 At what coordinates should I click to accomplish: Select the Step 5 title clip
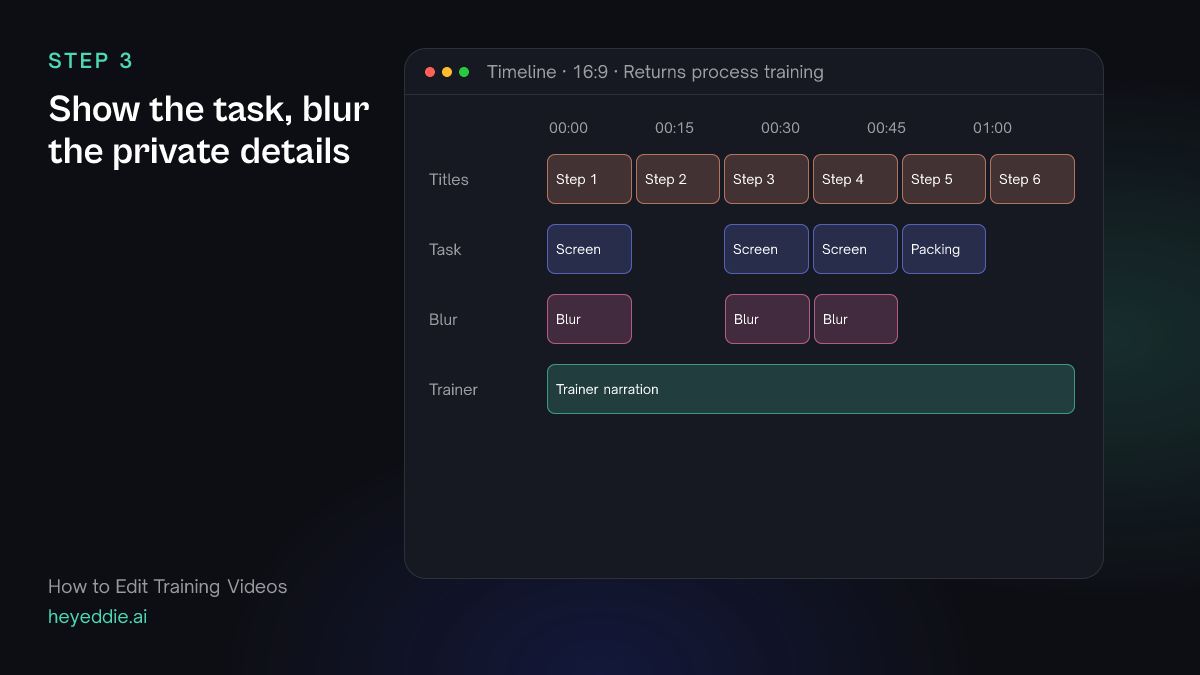pyautogui.click(x=944, y=179)
